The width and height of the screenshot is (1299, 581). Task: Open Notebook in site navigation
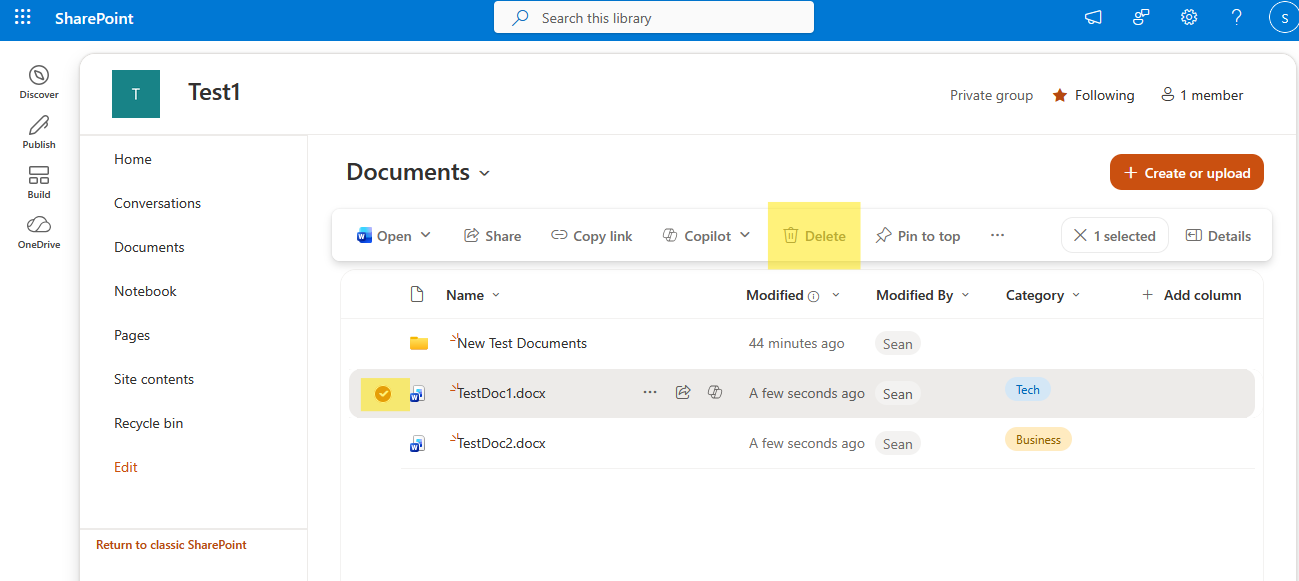pyautogui.click(x=145, y=291)
